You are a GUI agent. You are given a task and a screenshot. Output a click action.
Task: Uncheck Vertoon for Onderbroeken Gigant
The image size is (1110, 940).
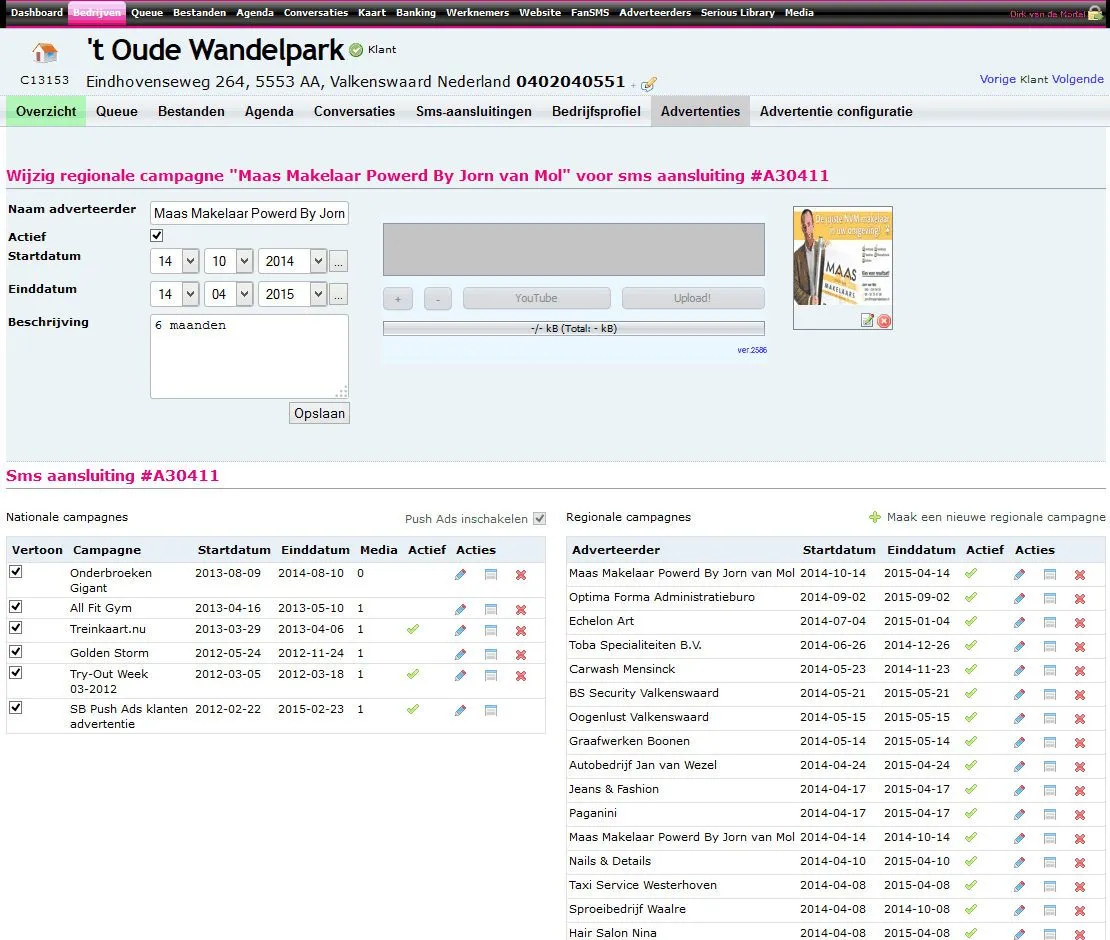click(16, 572)
